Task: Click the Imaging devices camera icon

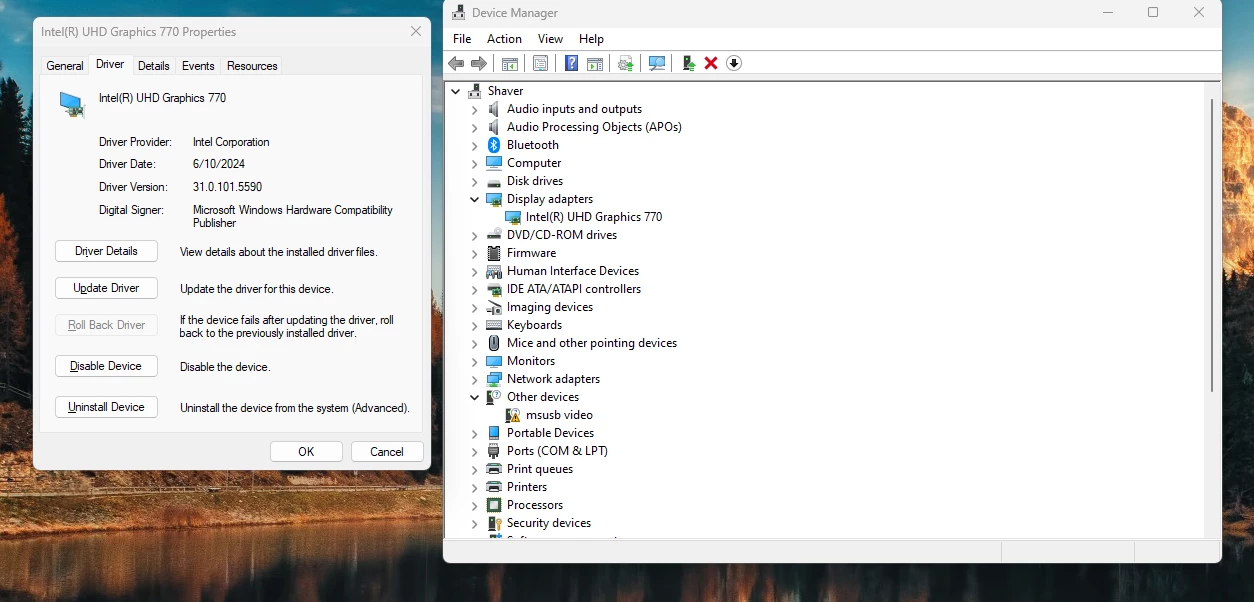Action: coord(494,307)
